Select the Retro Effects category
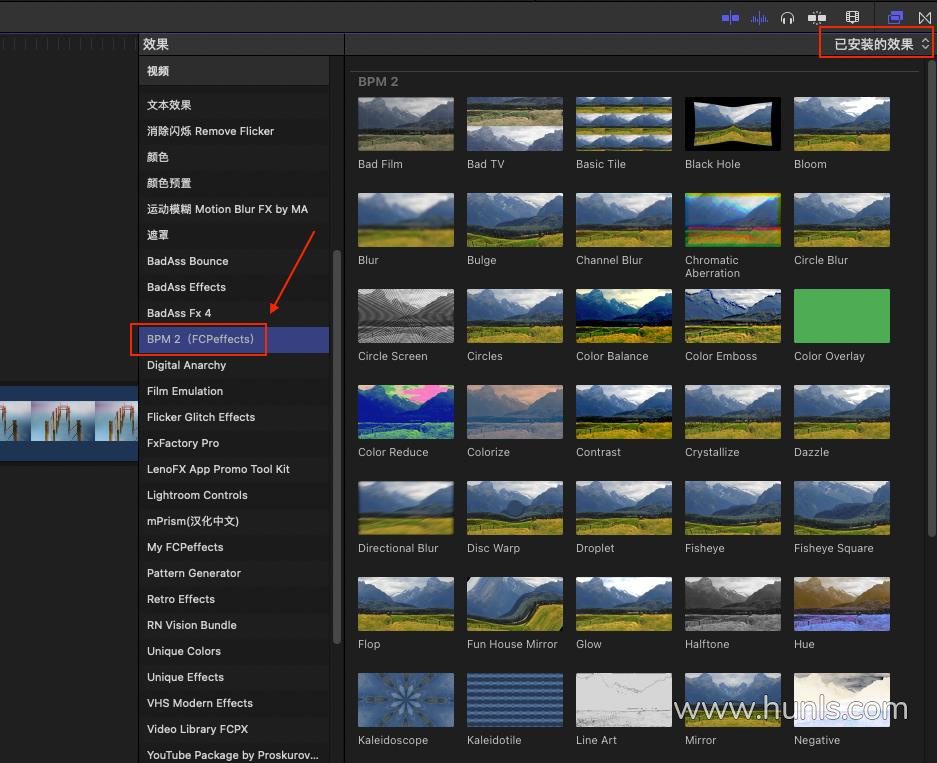The image size is (937, 763). [x=181, y=599]
